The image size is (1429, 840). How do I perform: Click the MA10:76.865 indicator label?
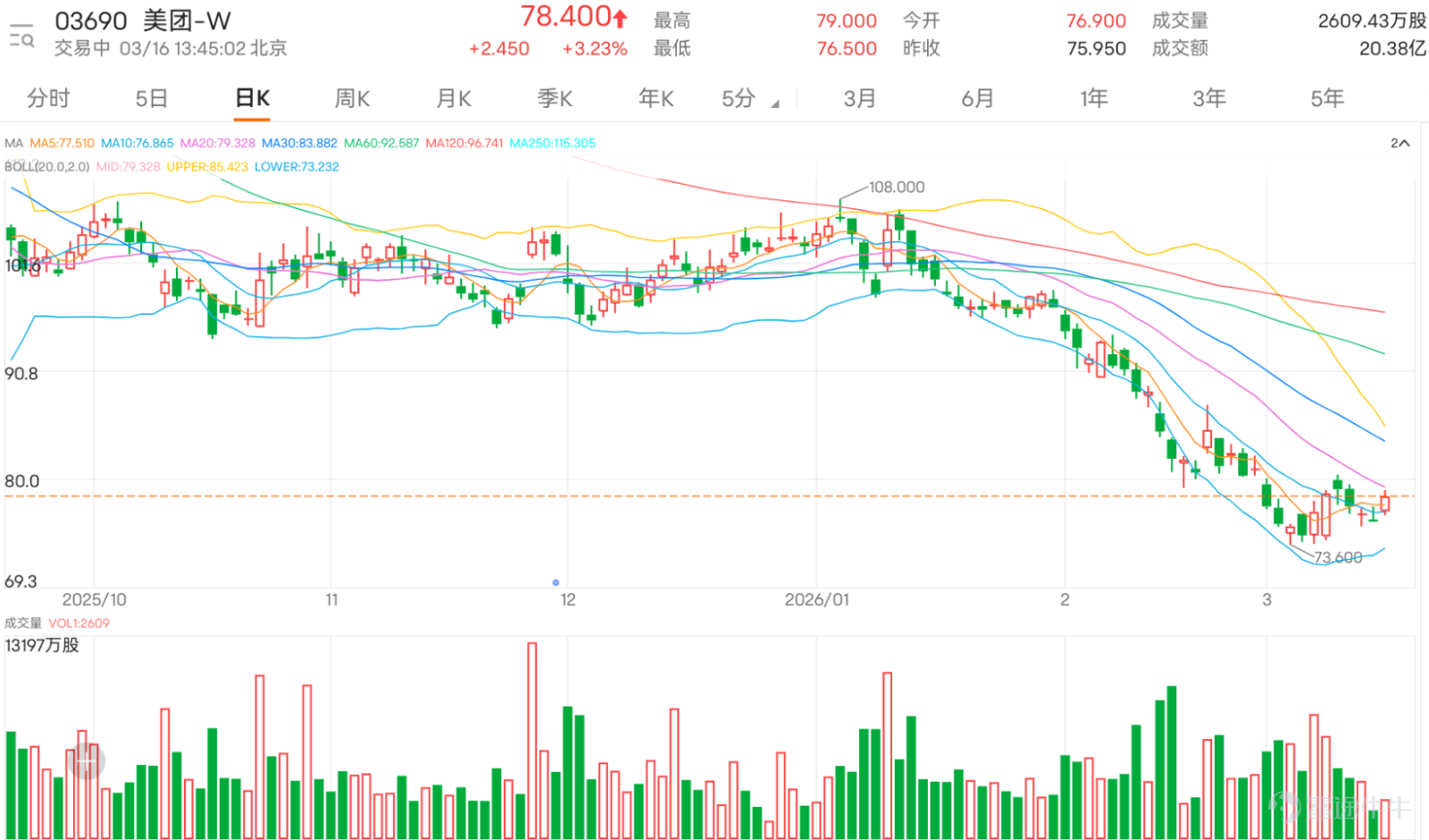coord(138,143)
